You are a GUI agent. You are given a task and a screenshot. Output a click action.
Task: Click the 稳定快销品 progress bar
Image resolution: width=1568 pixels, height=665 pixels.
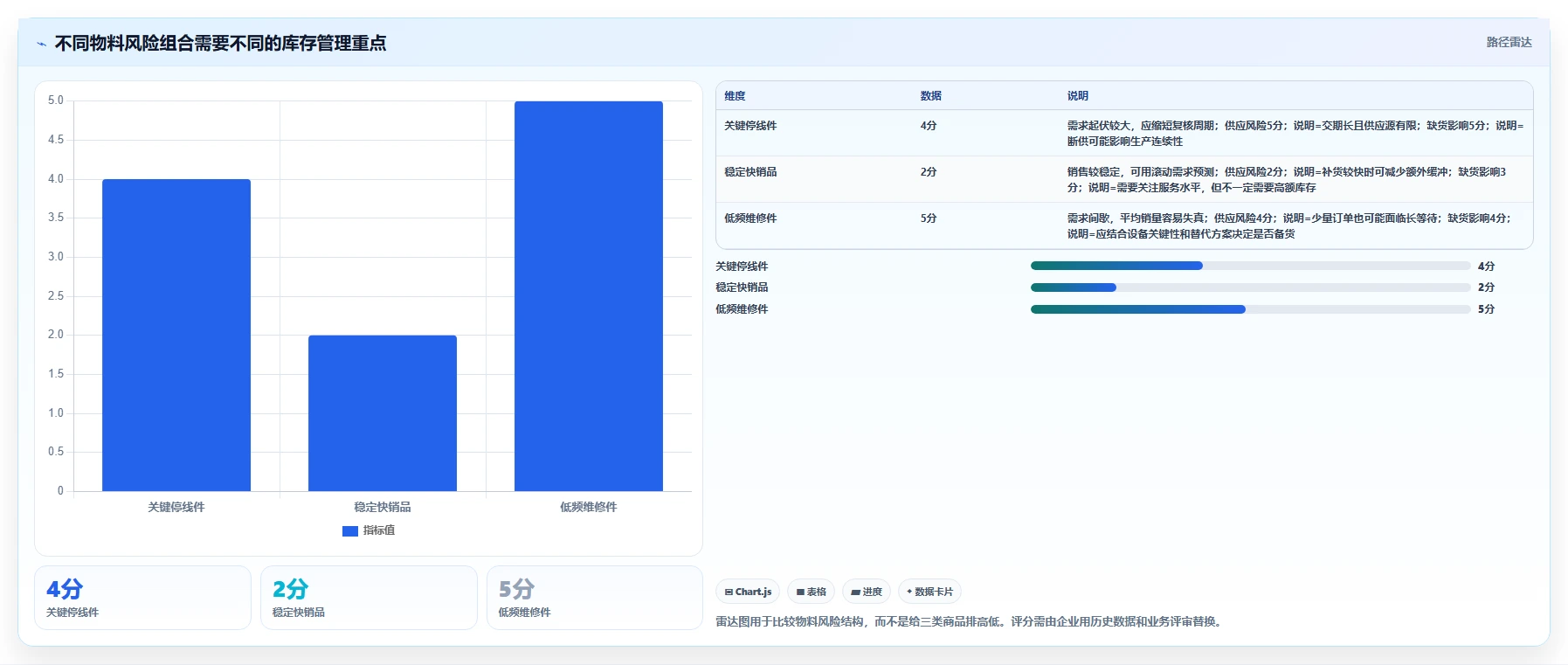pyautogui.click(x=1251, y=287)
